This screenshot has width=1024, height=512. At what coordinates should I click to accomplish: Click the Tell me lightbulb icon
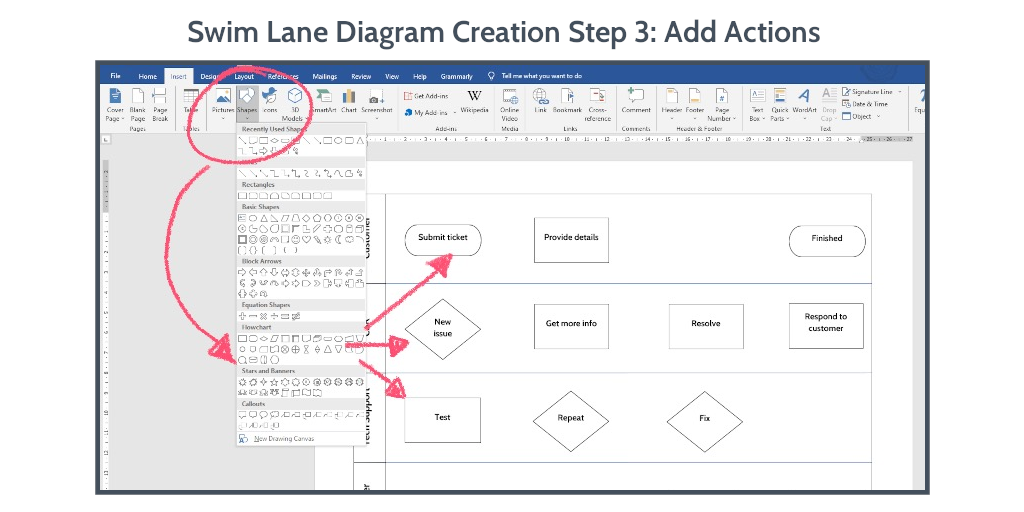(x=491, y=76)
